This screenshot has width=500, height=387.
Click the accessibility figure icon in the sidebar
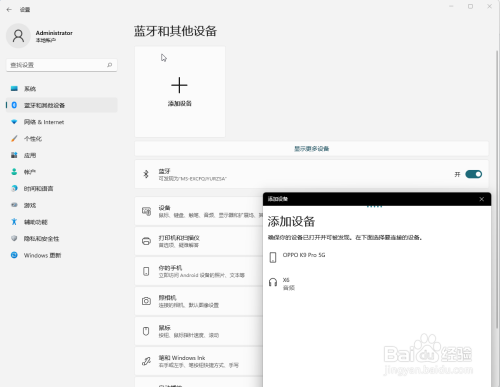click(14, 222)
